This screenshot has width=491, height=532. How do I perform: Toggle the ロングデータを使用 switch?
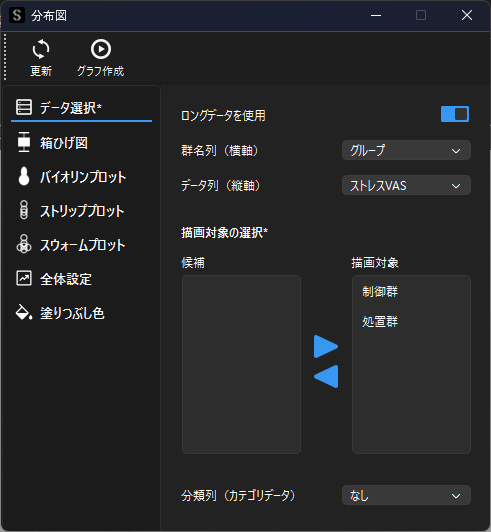(455, 114)
